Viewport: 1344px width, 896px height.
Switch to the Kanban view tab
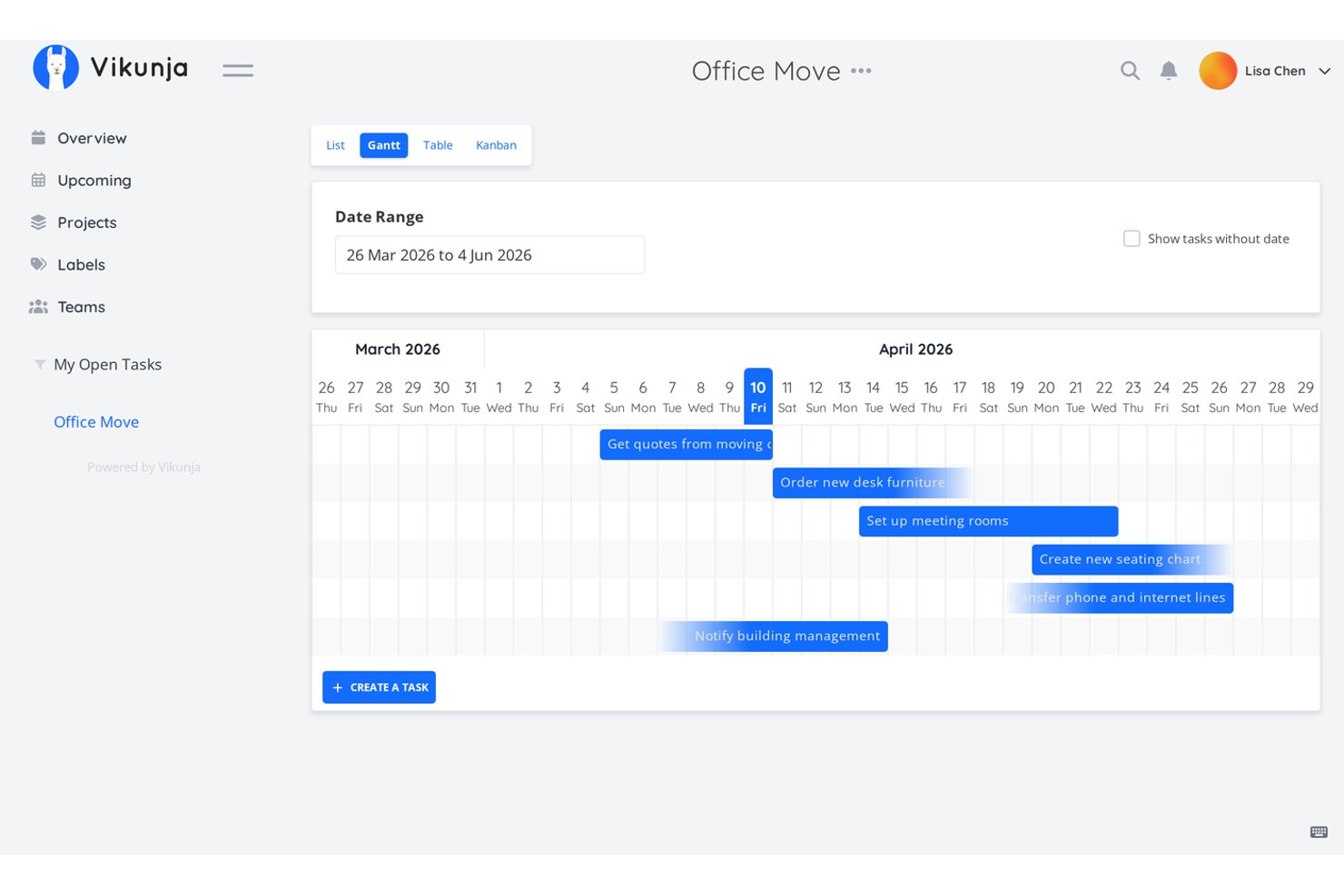pos(496,145)
